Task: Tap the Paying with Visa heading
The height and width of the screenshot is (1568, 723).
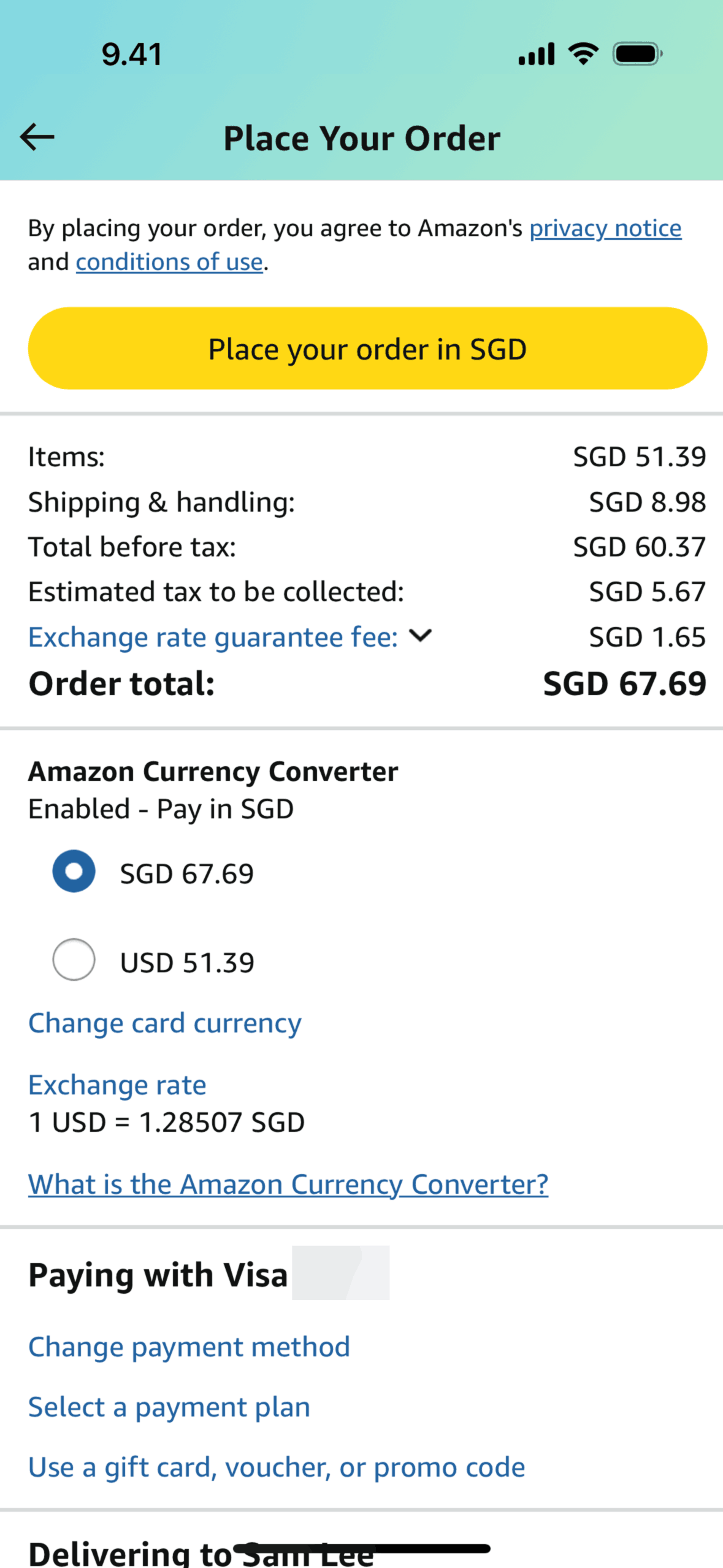Action: [x=158, y=1275]
